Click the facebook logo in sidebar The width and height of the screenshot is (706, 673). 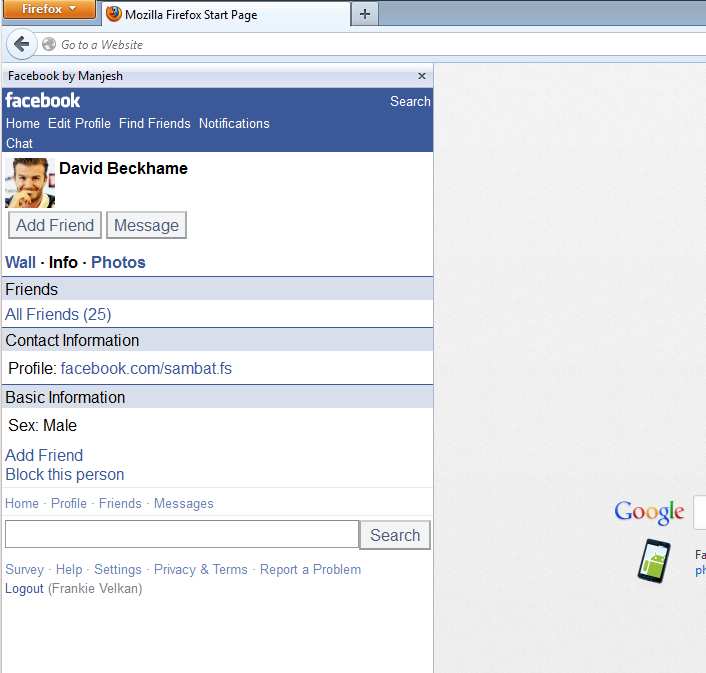point(43,100)
